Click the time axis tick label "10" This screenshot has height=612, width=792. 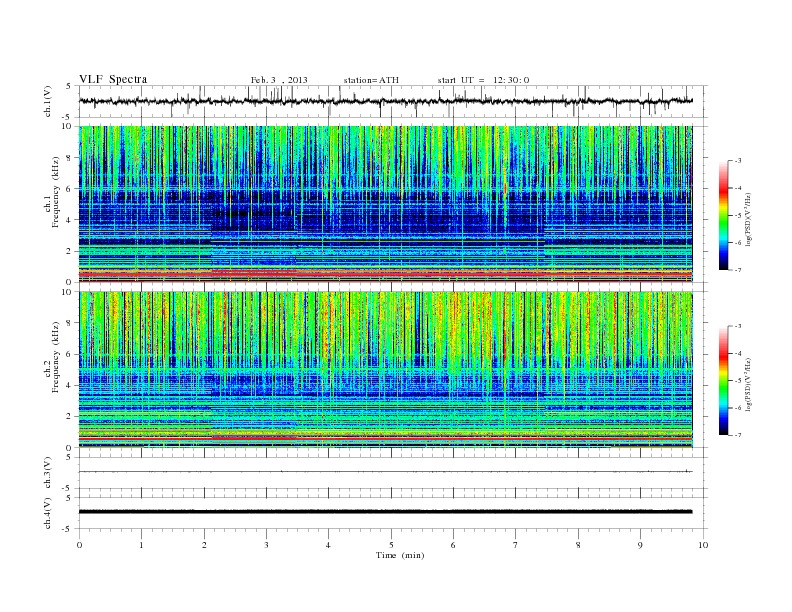point(703,545)
